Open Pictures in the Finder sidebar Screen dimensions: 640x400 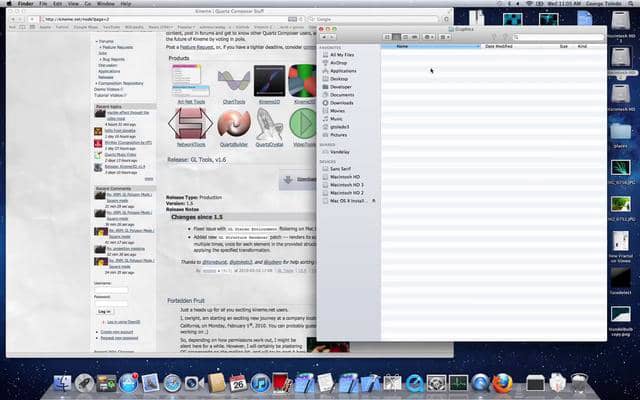(338, 135)
